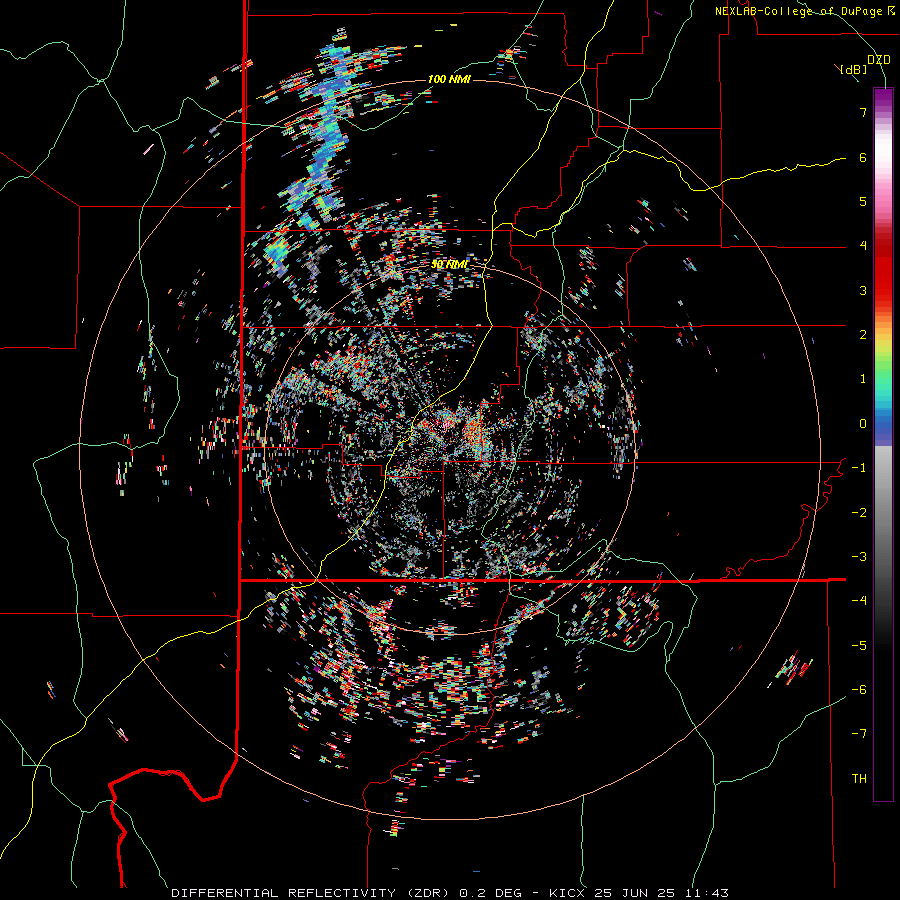
Task: Click the -7 value on the color scale
Action: point(859,734)
